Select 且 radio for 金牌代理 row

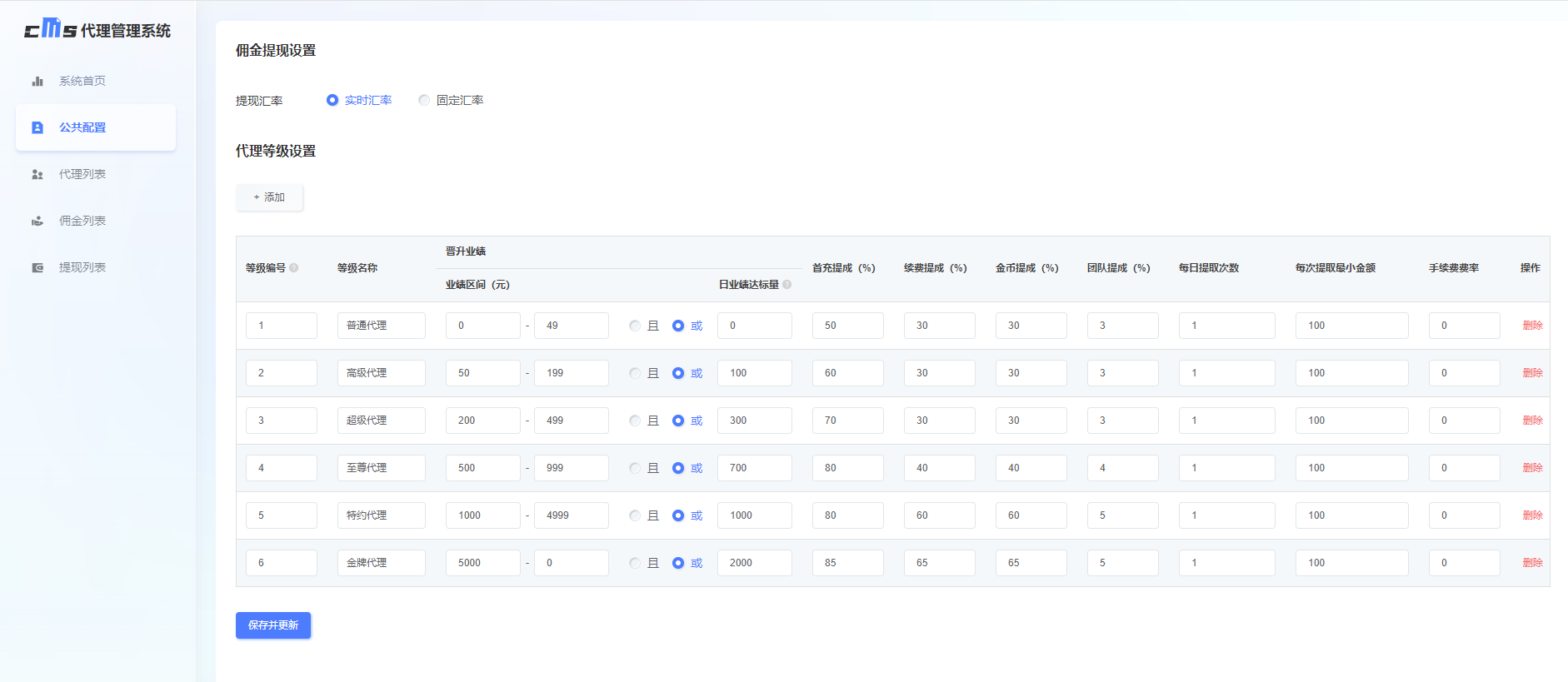[x=644, y=563]
